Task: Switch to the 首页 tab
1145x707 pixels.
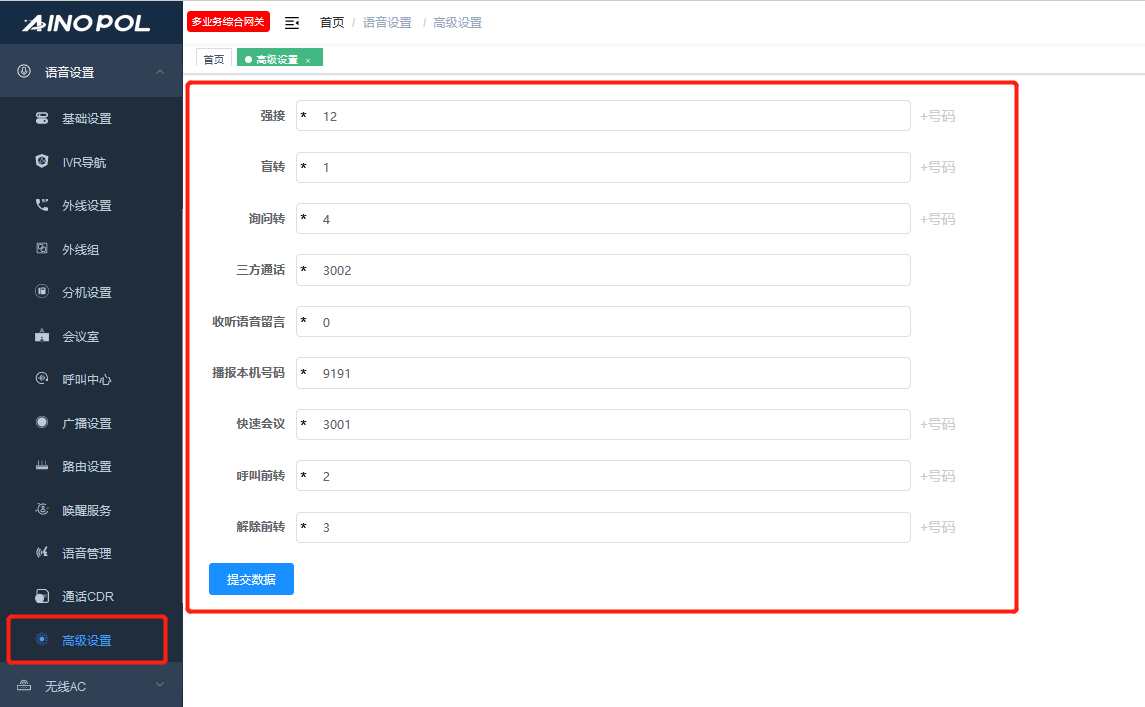Action: [214, 60]
